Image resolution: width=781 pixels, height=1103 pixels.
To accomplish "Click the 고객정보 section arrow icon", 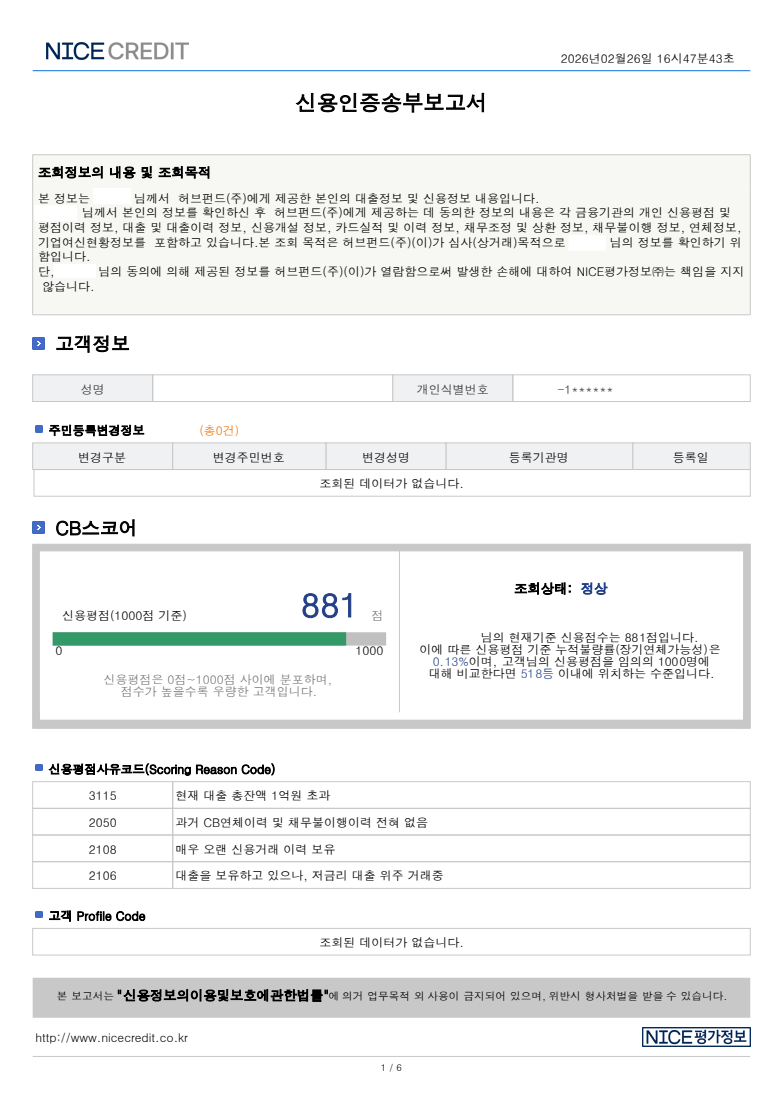I will pos(39,344).
